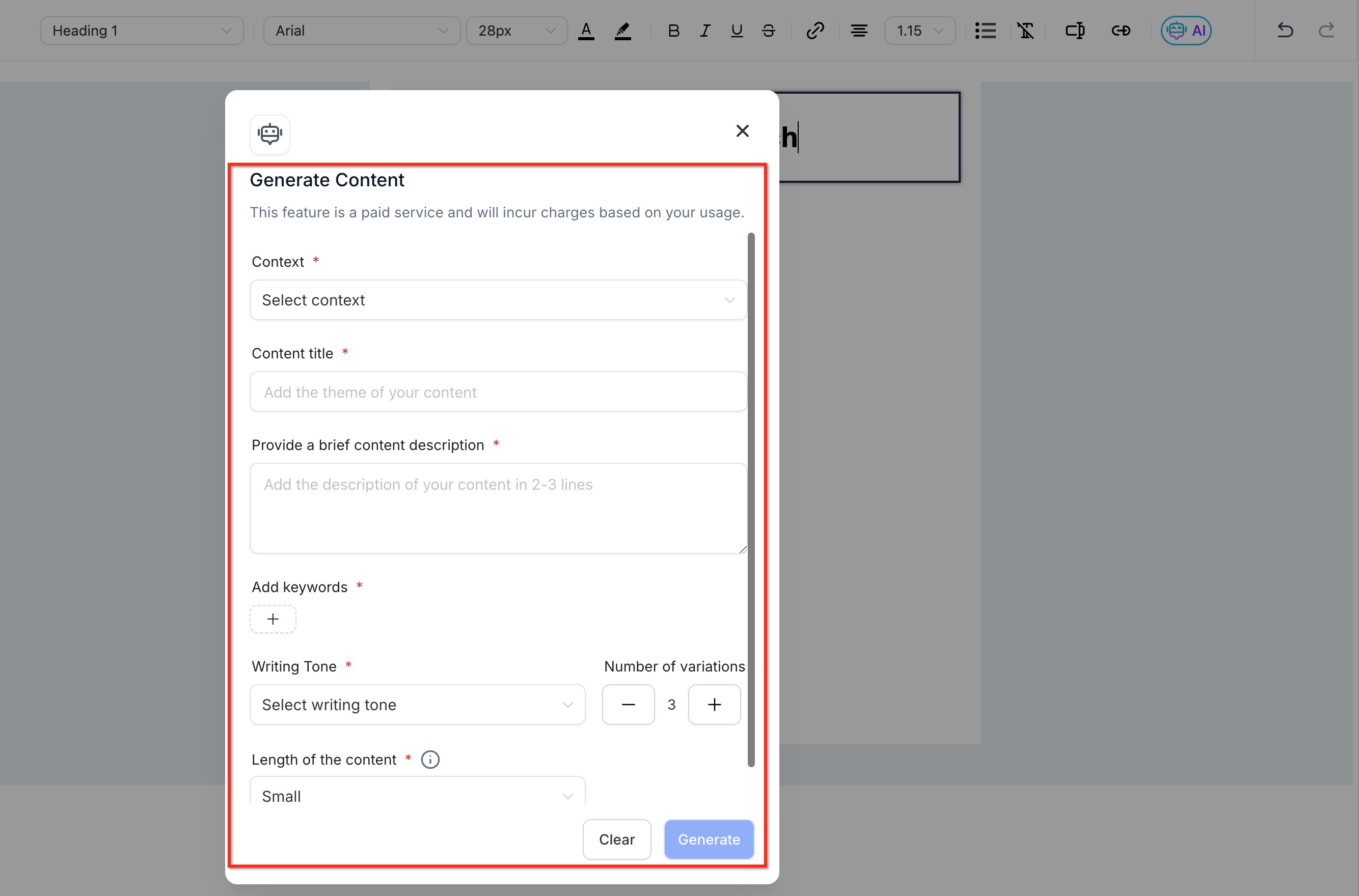Increase the number of variations
The height and width of the screenshot is (896, 1359).
coord(714,705)
